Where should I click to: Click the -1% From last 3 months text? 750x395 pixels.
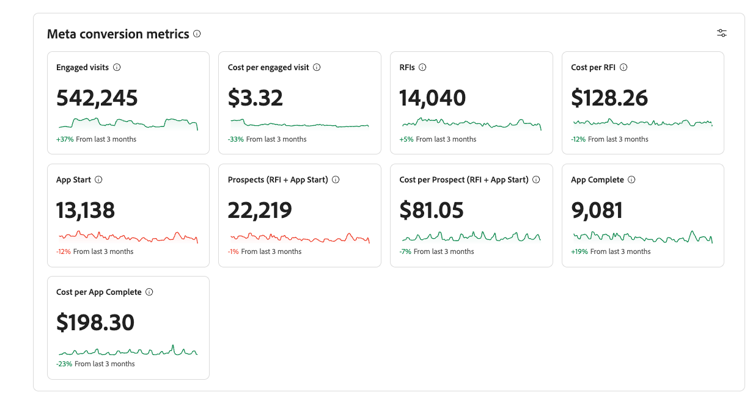(265, 252)
